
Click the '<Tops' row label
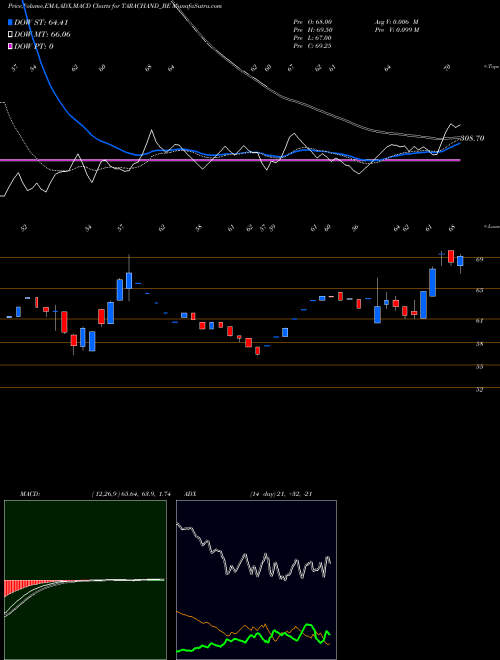click(491, 67)
